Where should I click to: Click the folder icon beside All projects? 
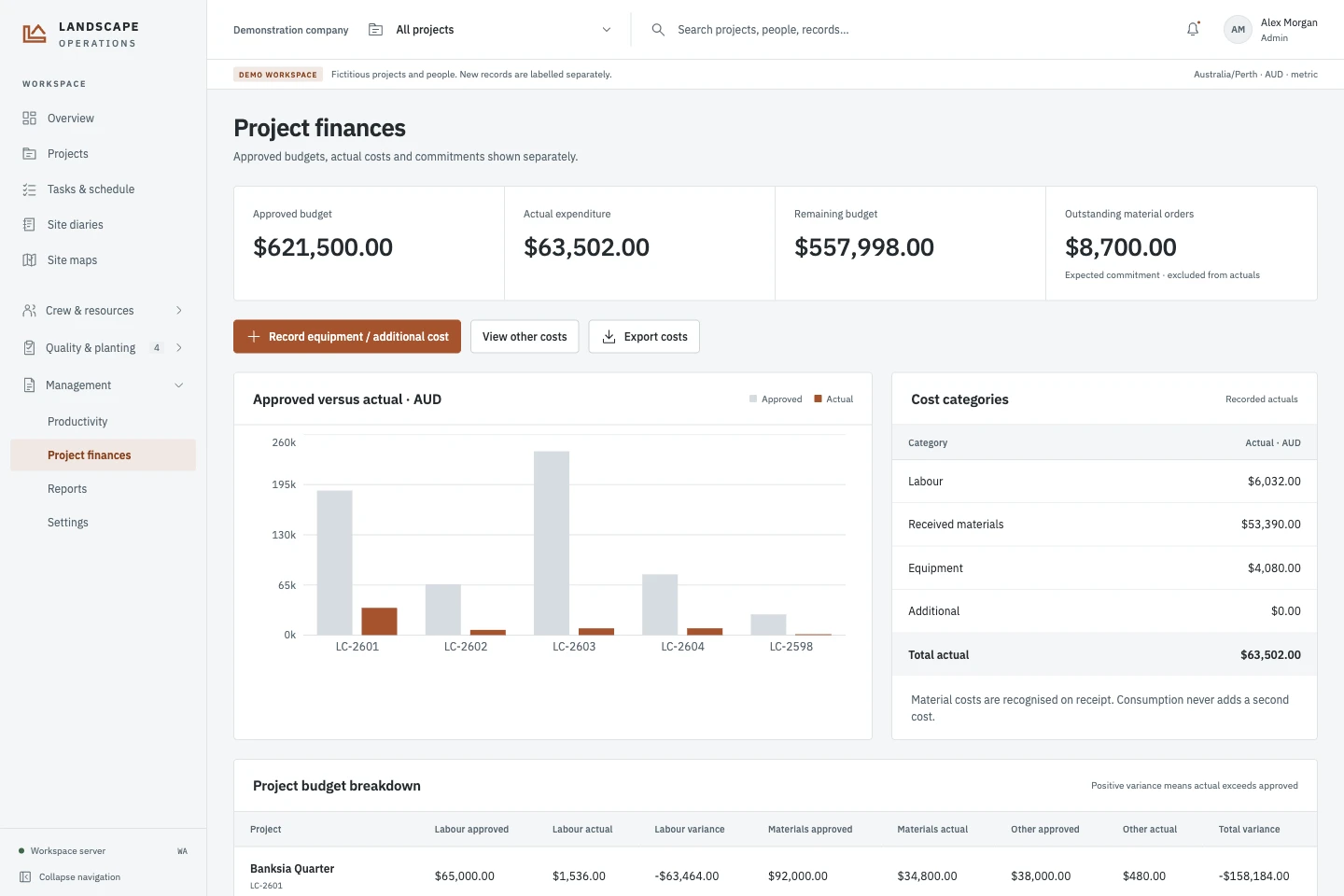click(x=375, y=30)
